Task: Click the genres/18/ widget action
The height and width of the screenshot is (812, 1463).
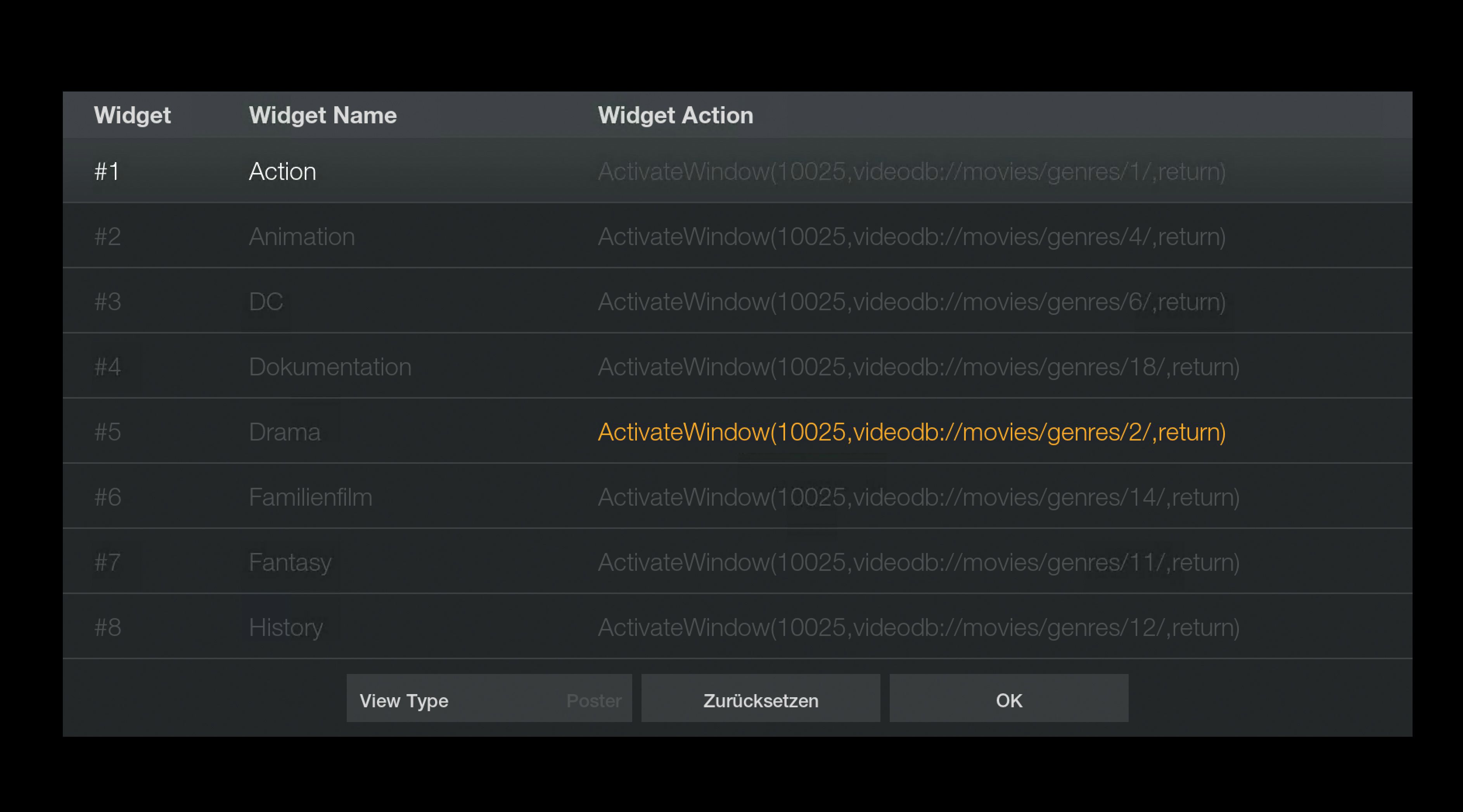Action: (x=918, y=367)
